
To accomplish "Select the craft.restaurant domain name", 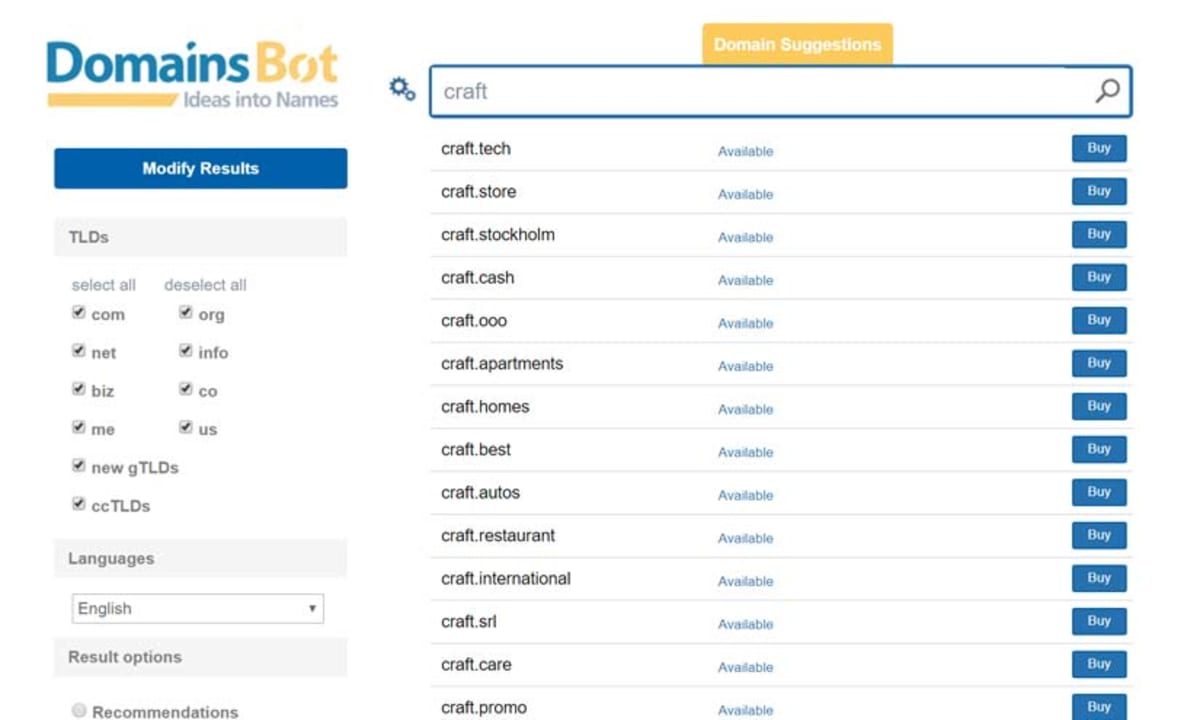I will tap(498, 536).
